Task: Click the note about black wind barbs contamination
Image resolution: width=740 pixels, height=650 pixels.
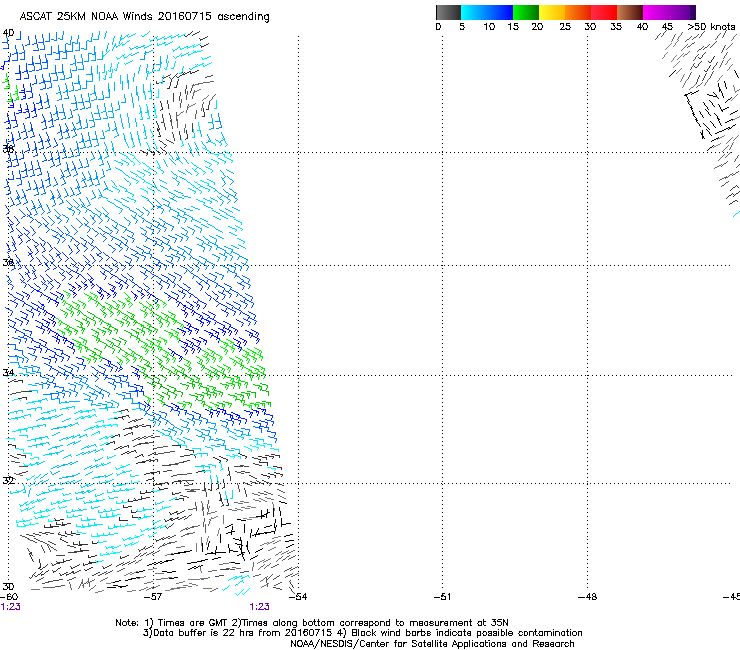Action: tap(460, 633)
